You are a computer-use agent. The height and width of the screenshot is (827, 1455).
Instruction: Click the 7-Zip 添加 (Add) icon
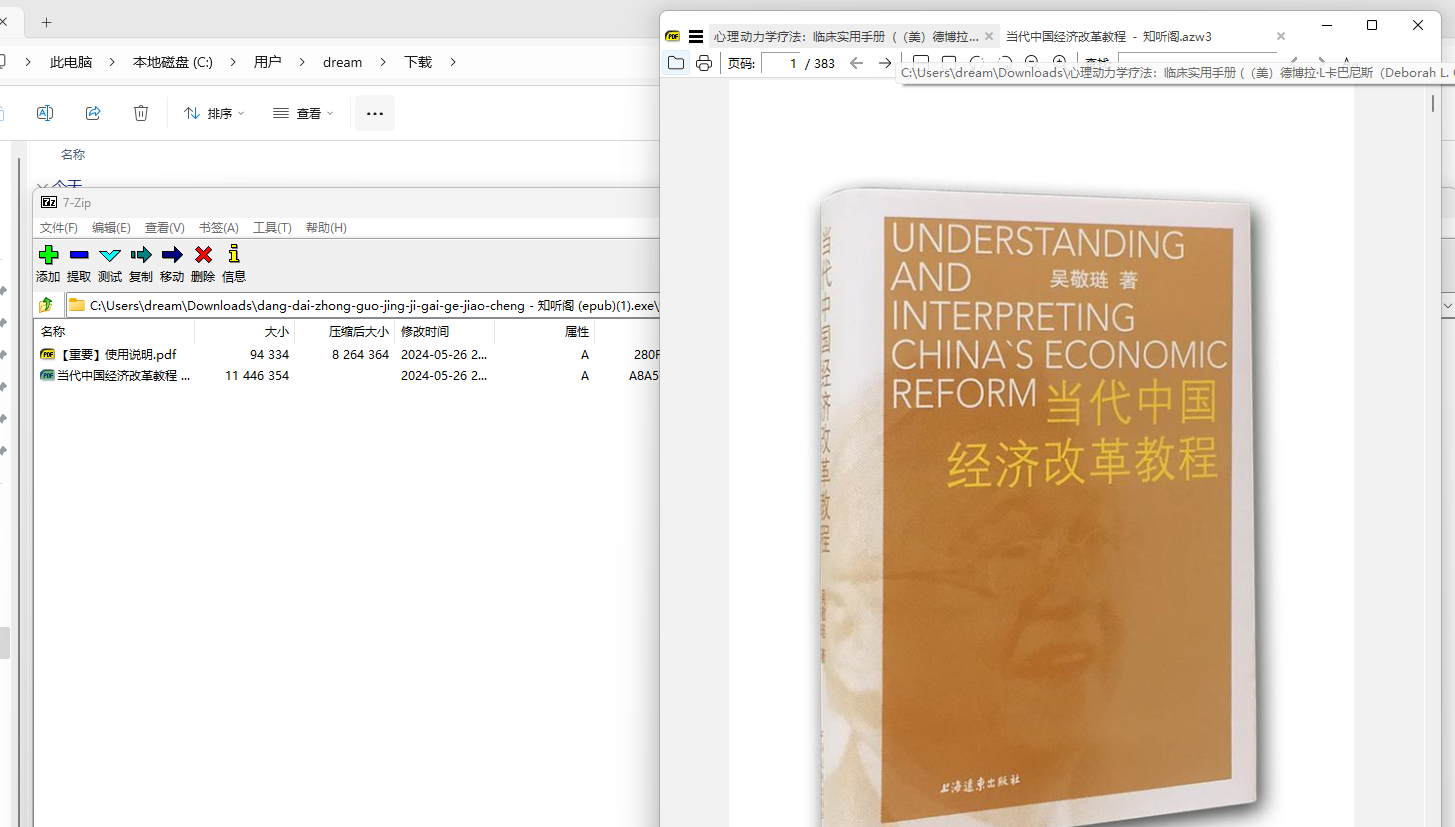pyautogui.click(x=48, y=254)
